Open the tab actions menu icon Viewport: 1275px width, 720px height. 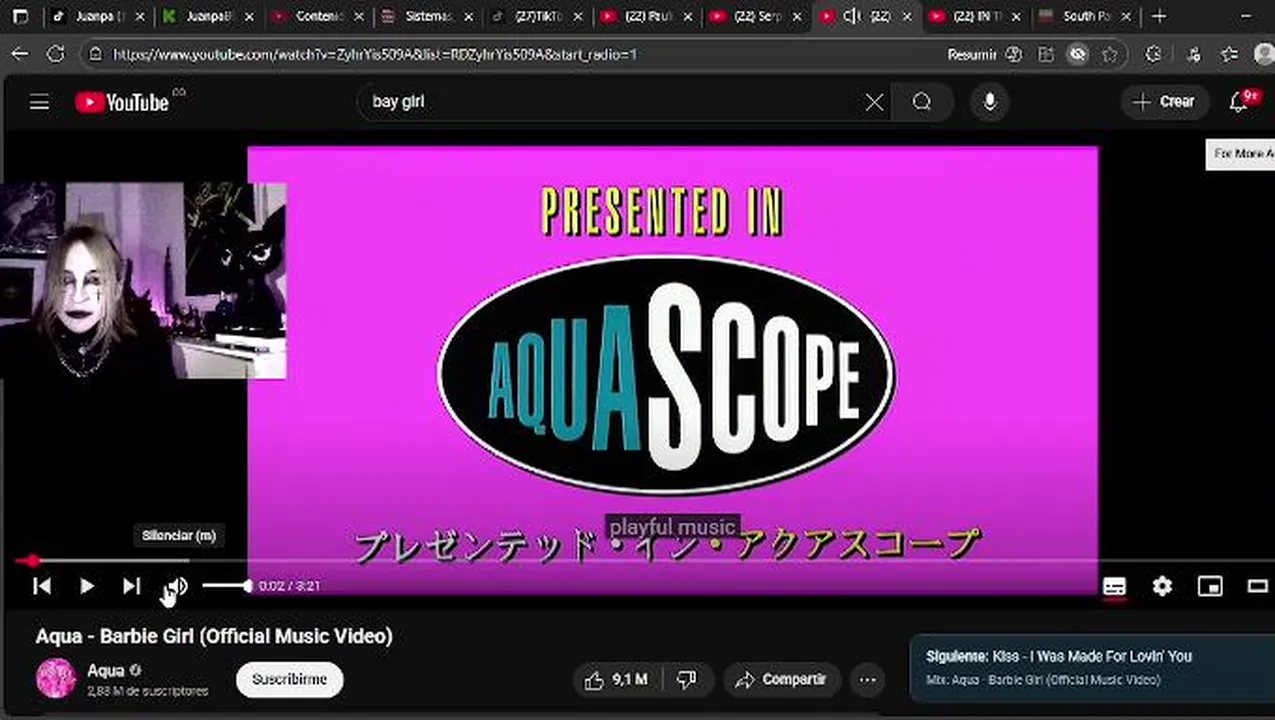(20, 16)
